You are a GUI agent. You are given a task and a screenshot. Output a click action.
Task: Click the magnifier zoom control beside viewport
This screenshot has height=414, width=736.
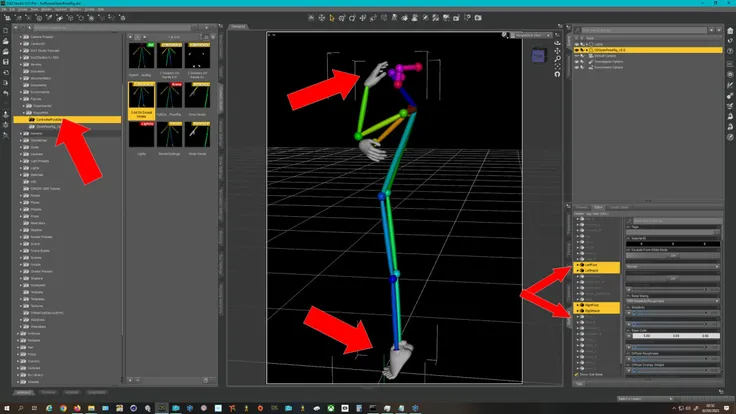click(557, 59)
